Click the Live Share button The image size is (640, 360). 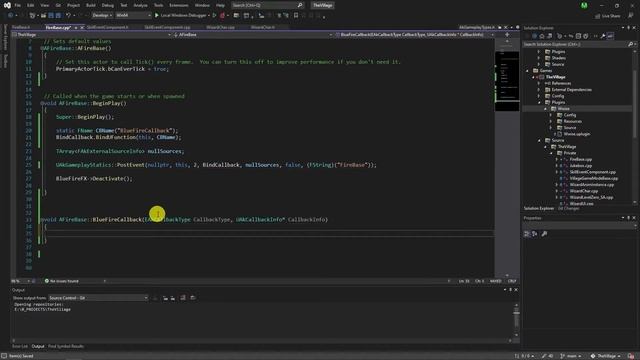(607, 16)
